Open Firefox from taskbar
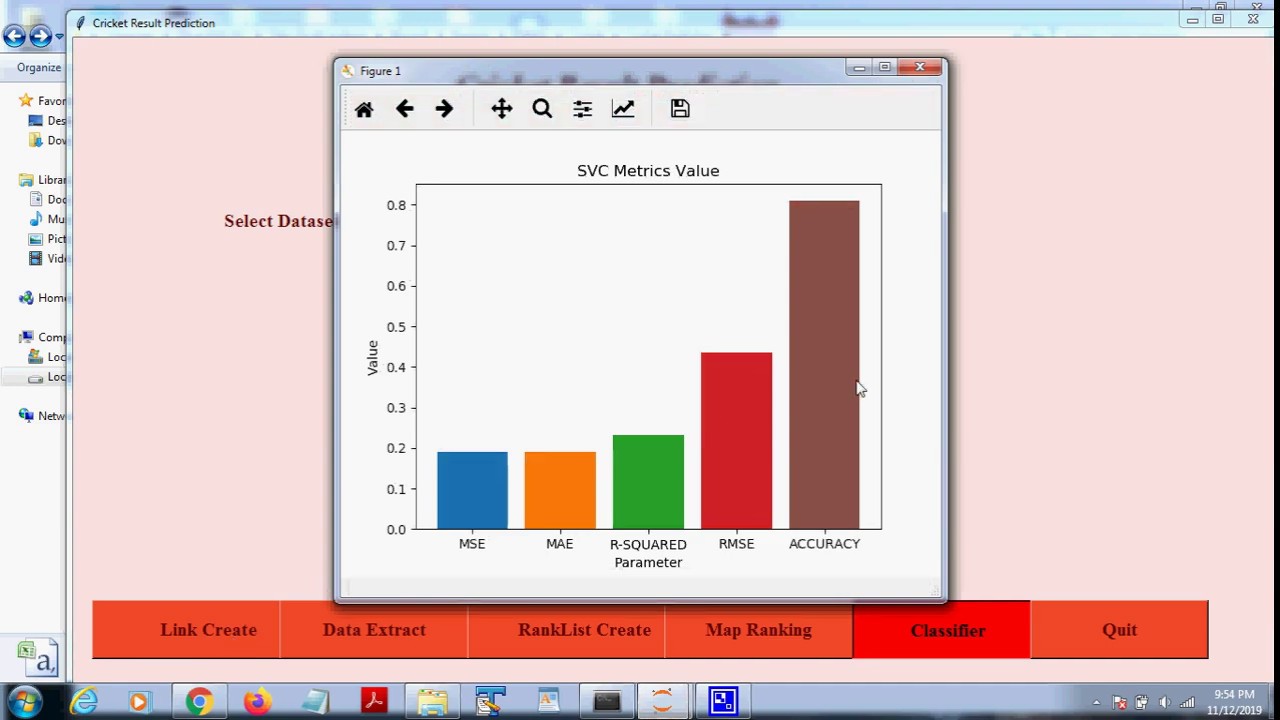The image size is (1280, 720). click(x=257, y=702)
